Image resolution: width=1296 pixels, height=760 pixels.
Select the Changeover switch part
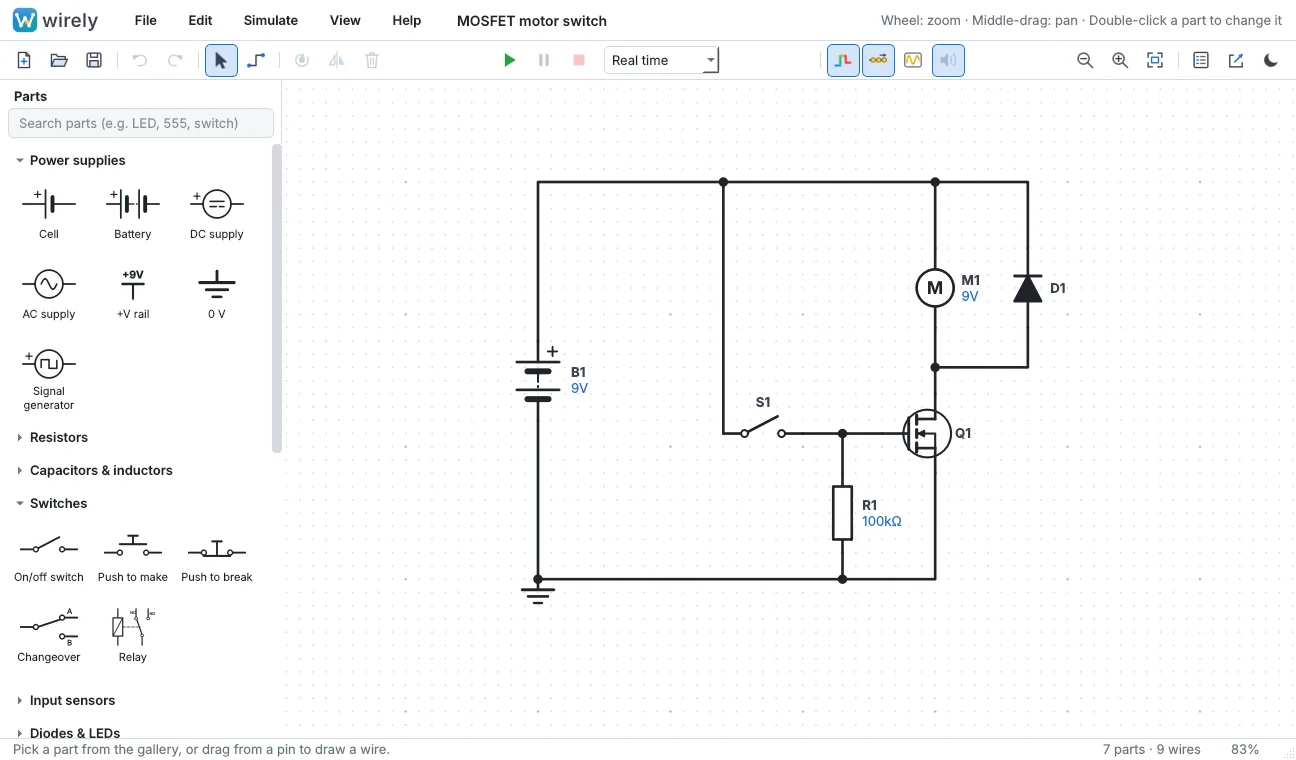[49, 634]
